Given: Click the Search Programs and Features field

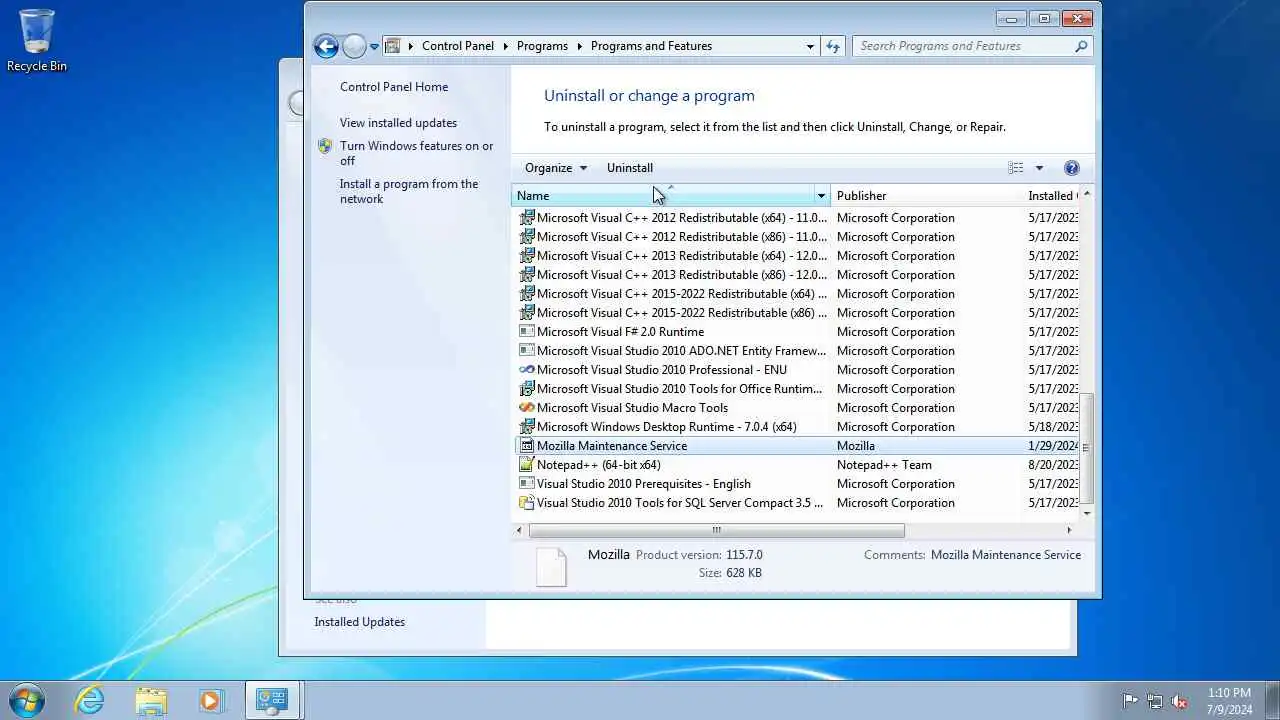Looking at the screenshot, I should coord(963,46).
